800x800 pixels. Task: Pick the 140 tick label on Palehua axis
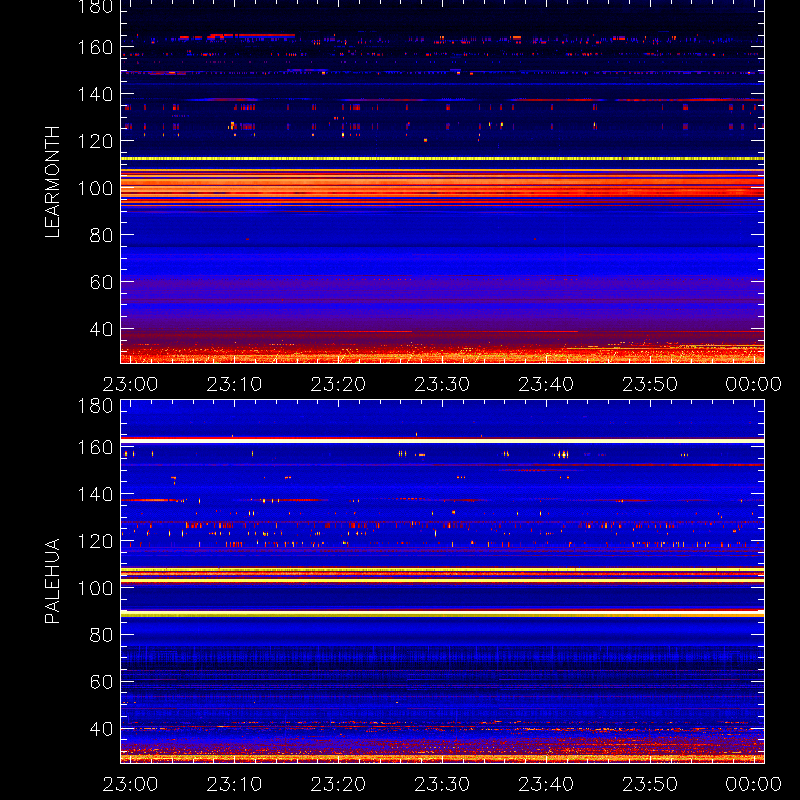[95, 494]
